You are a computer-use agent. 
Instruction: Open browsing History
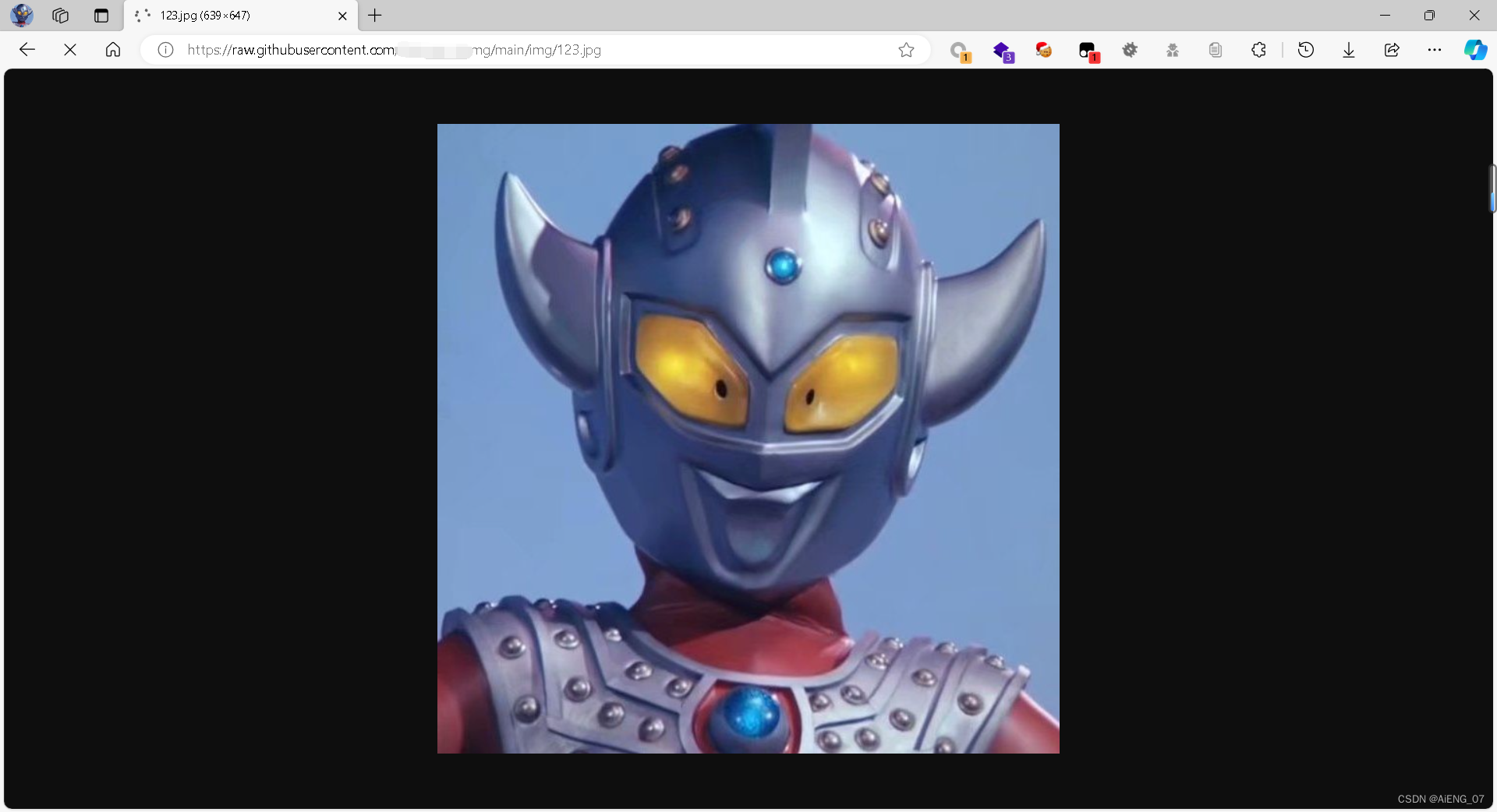1306,50
